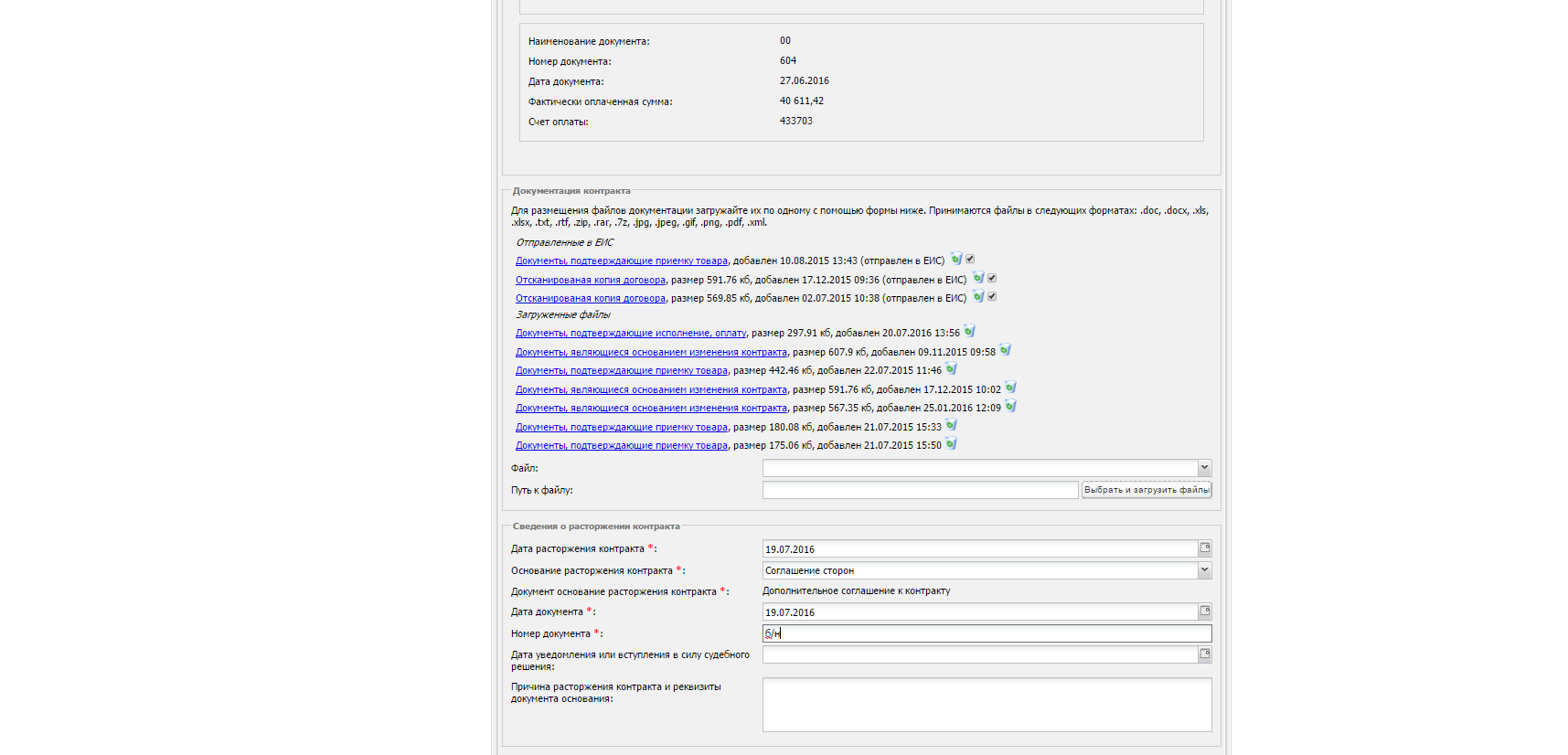Image resolution: width=1568 pixels, height=755 pixels.
Task: Delete the 297.91 кб payment documents file
Action: (969, 332)
